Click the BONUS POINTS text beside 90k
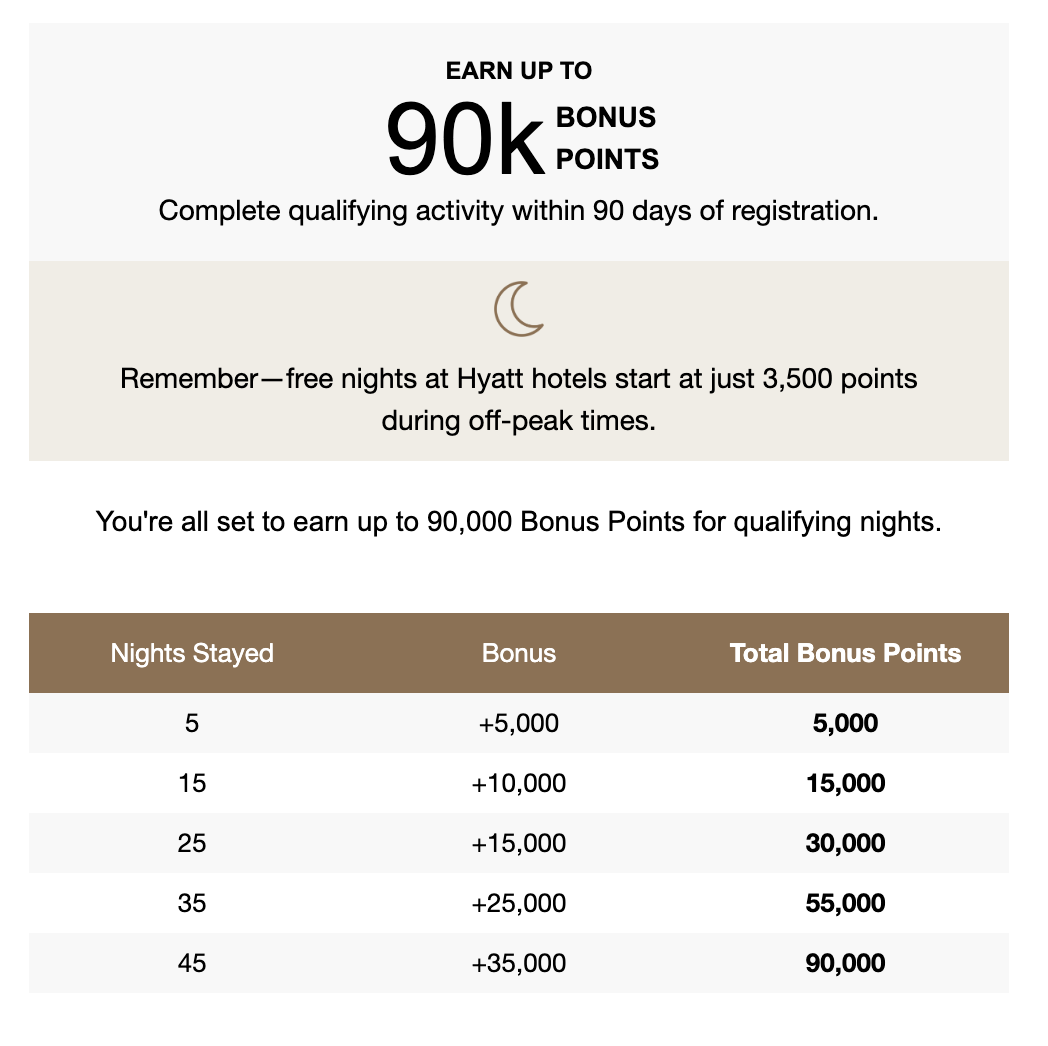This screenshot has width=1048, height=1046. click(x=607, y=138)
